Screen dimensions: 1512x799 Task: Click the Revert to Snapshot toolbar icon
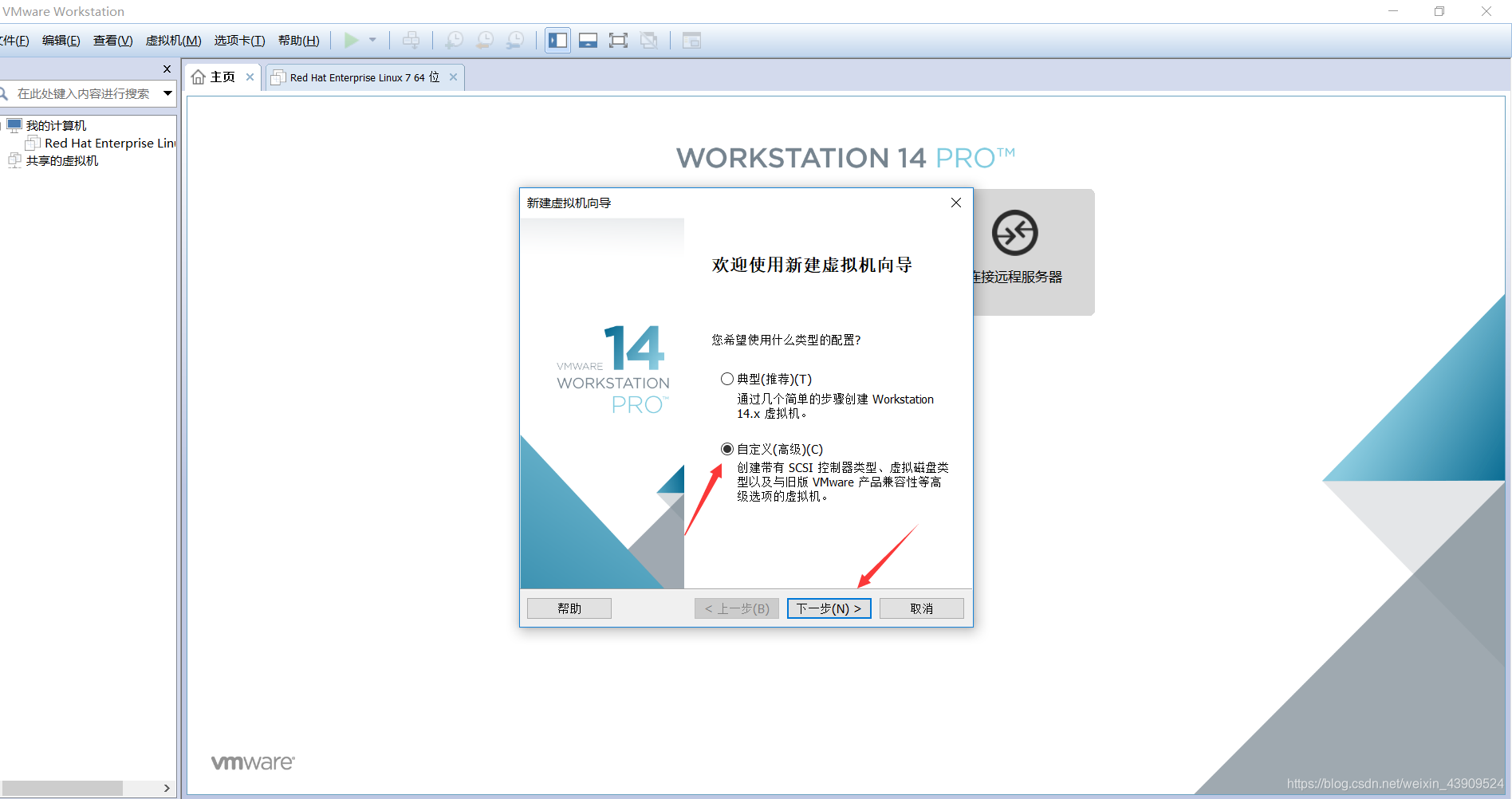click(x=485, y=40)
